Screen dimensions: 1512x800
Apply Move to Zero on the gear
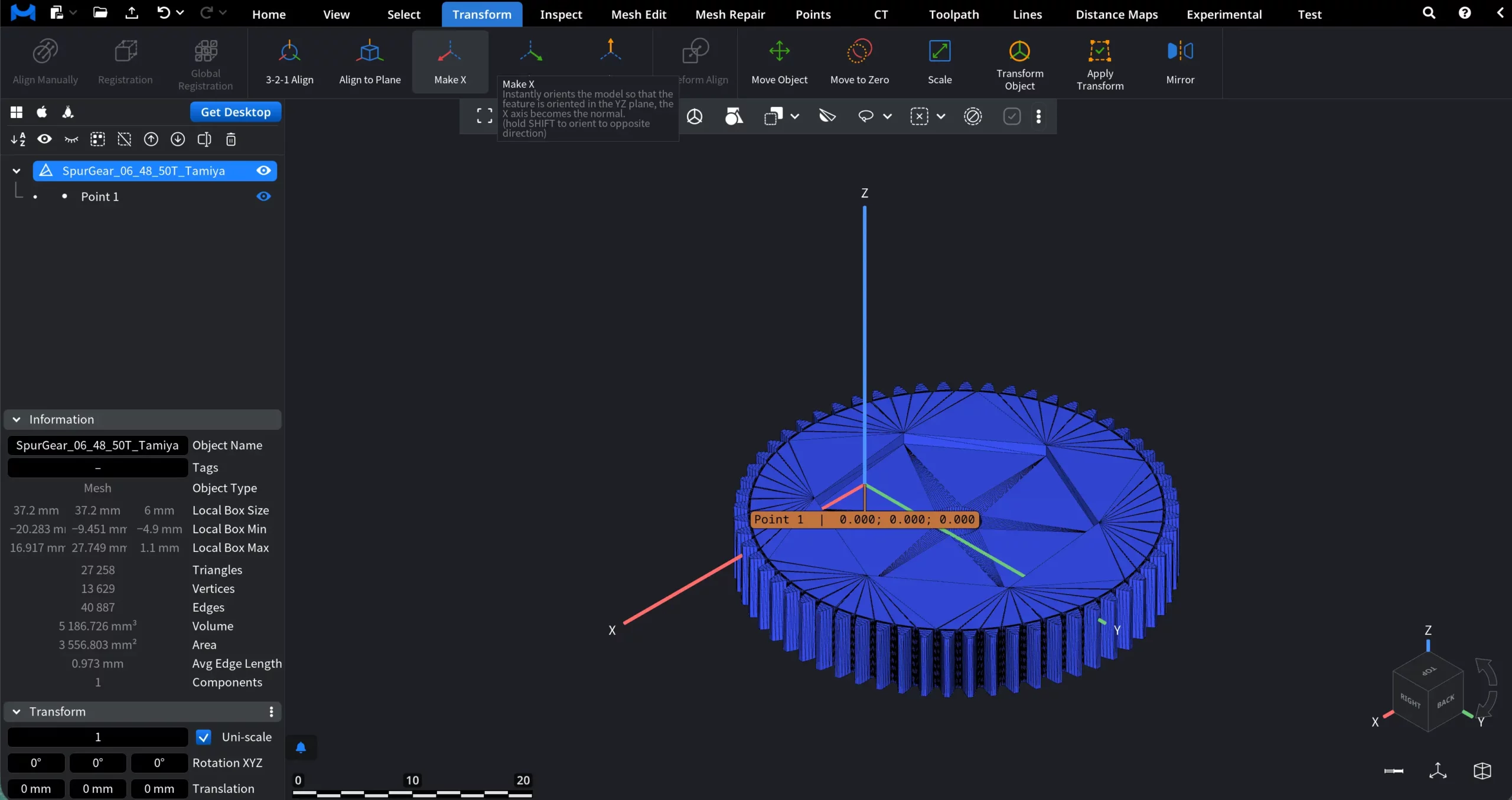(859, 61)
